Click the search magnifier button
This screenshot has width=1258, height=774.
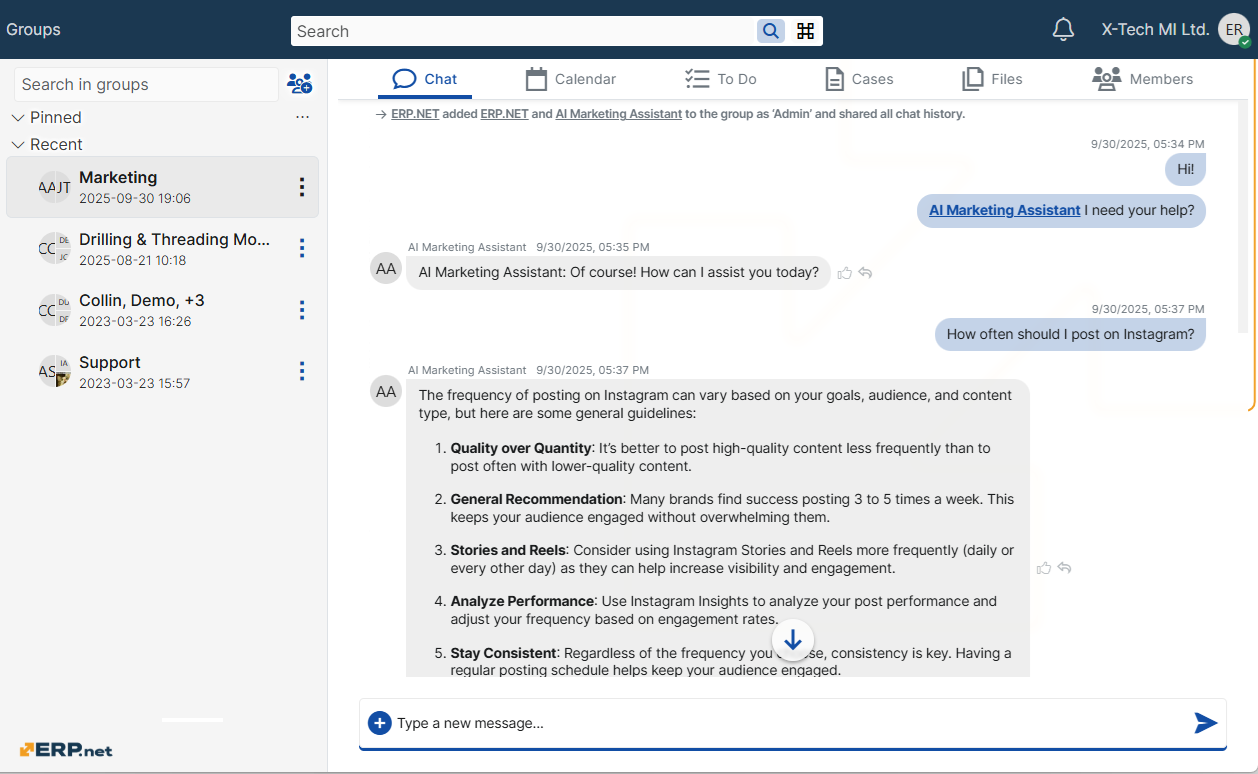[770, 31]
